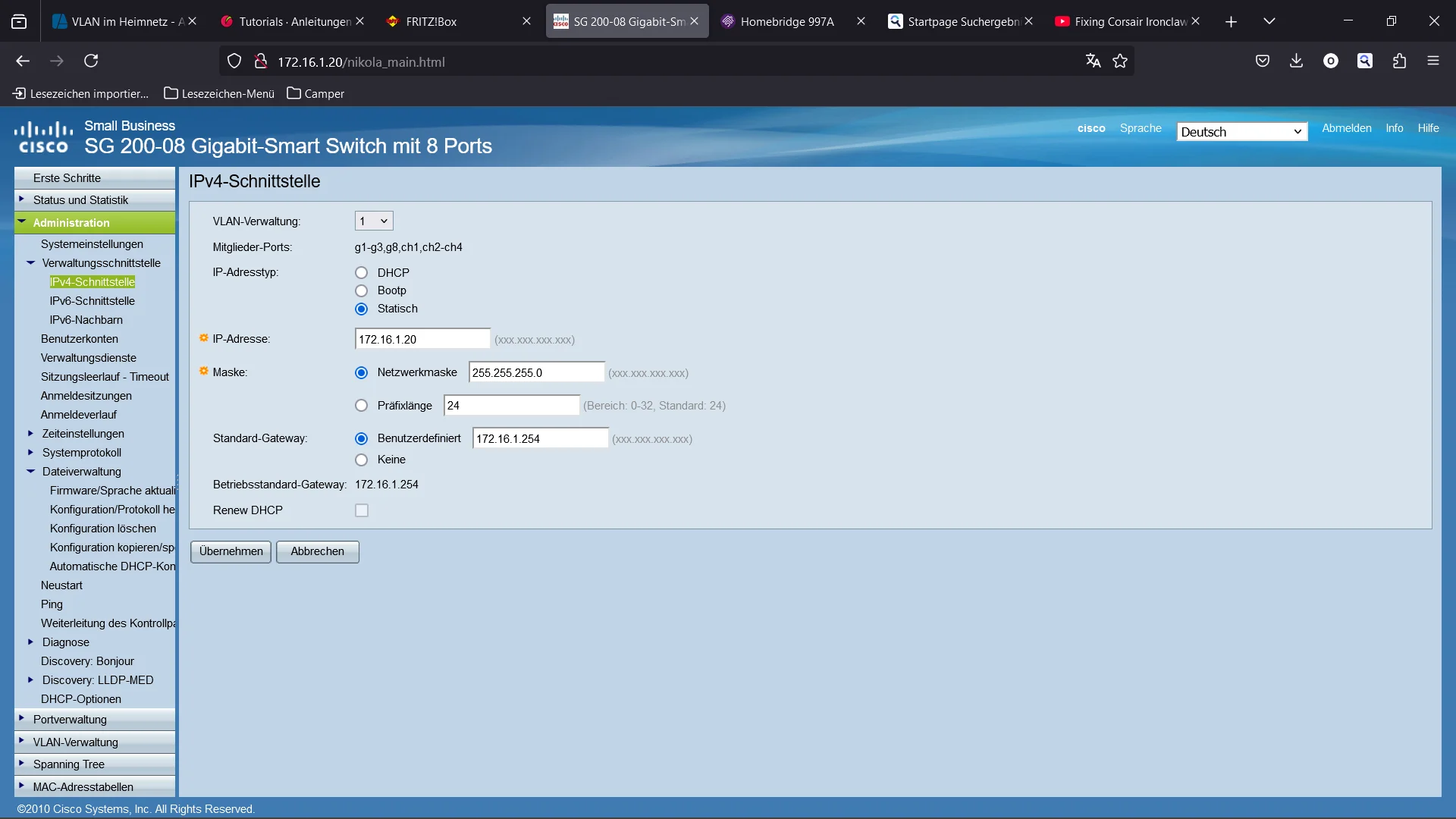Select the Netzwerkmaske radio button
Screen dimensions: 1456x819
(x=362, y=373)
